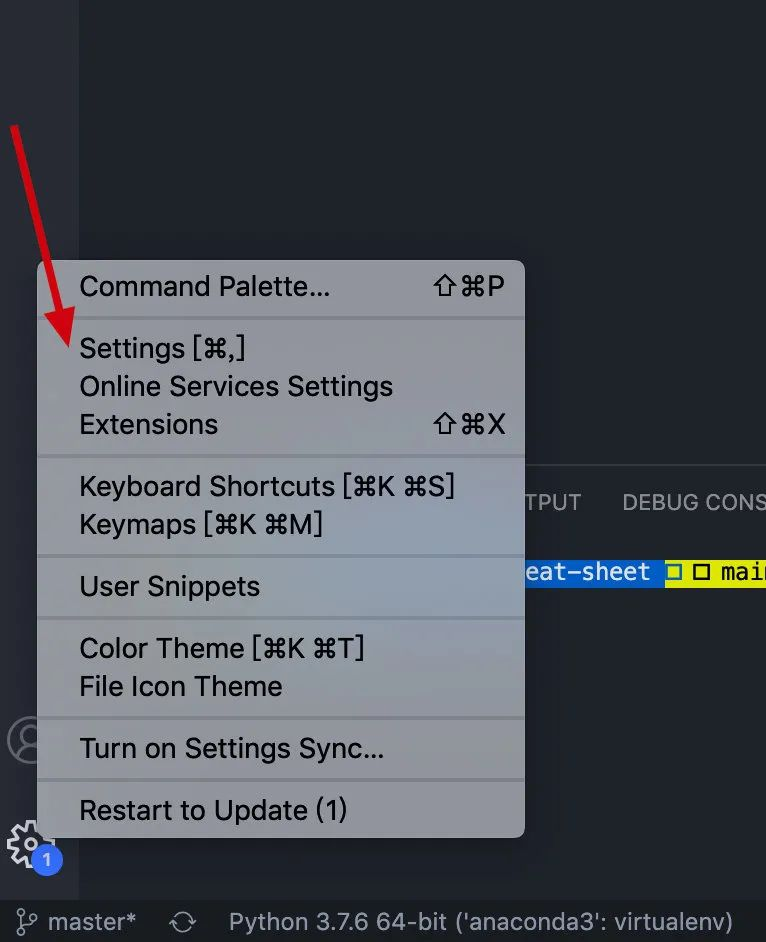Click the master branch name in status bar
The width and height of the screenshot is (766, 942).
pyautogui.click(x=92, y=922)
